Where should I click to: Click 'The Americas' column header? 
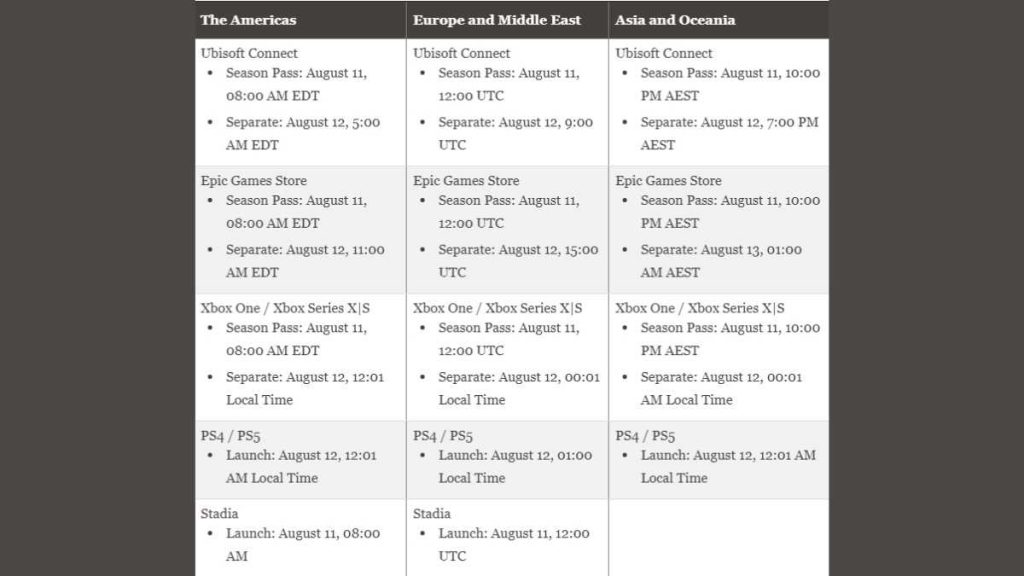click(248, 20)
